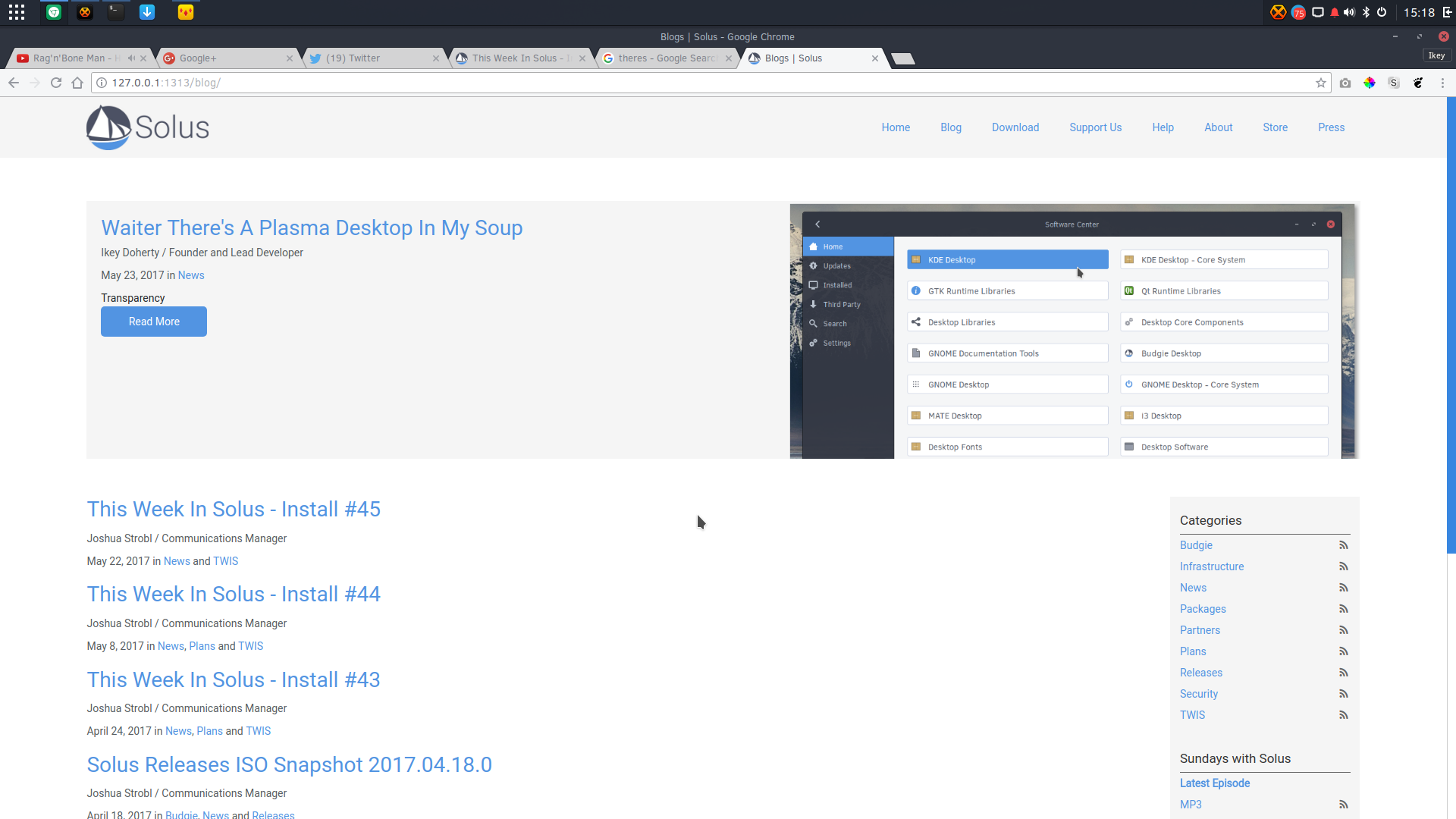The height and width of the screenshot is (819, 1456).
Task: Click the Read More button
Action: pyautogui.click(x=154, y=322)
